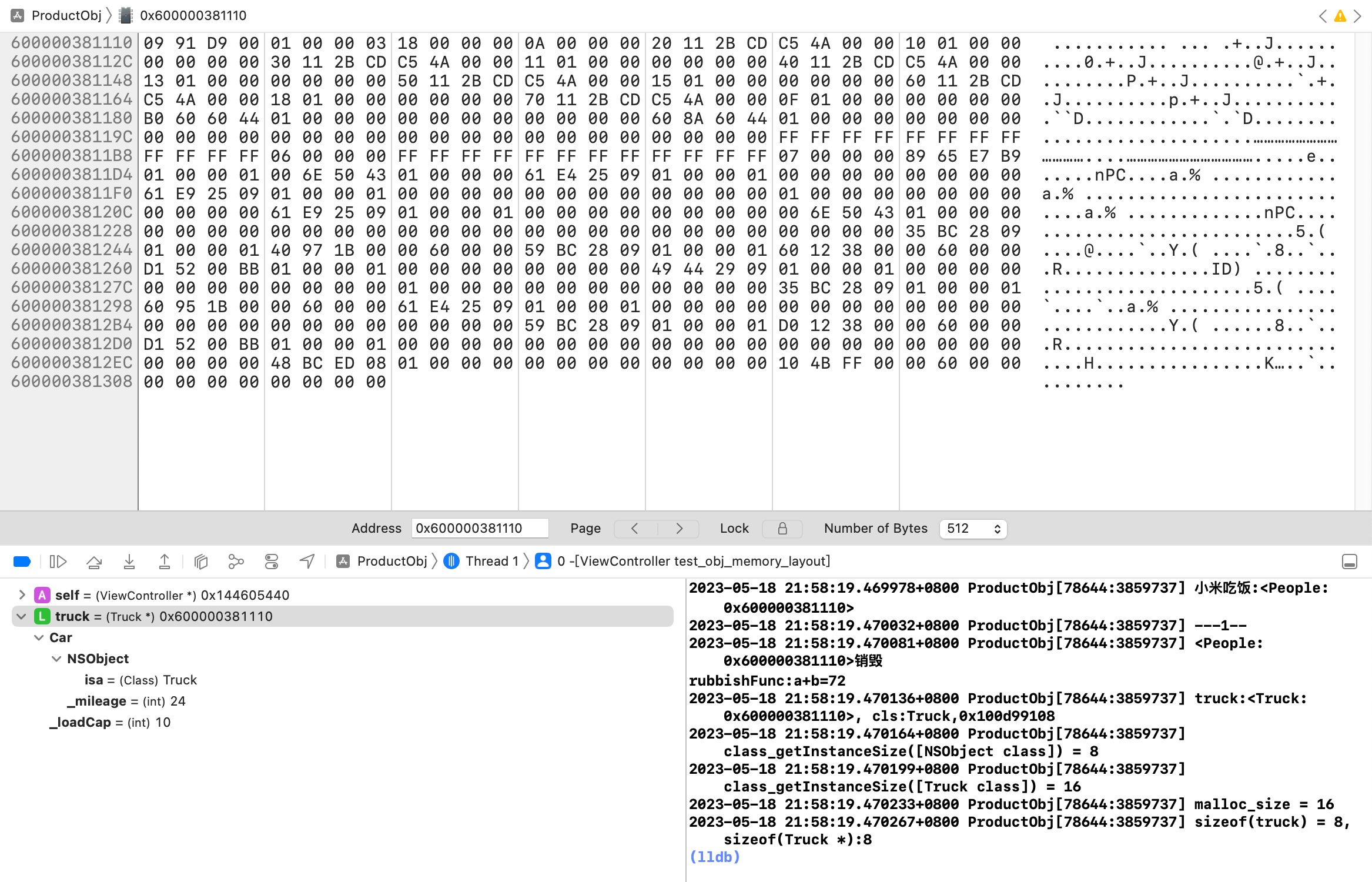
Task: Click the Environment Overrides icon
Action: (272, 562)
